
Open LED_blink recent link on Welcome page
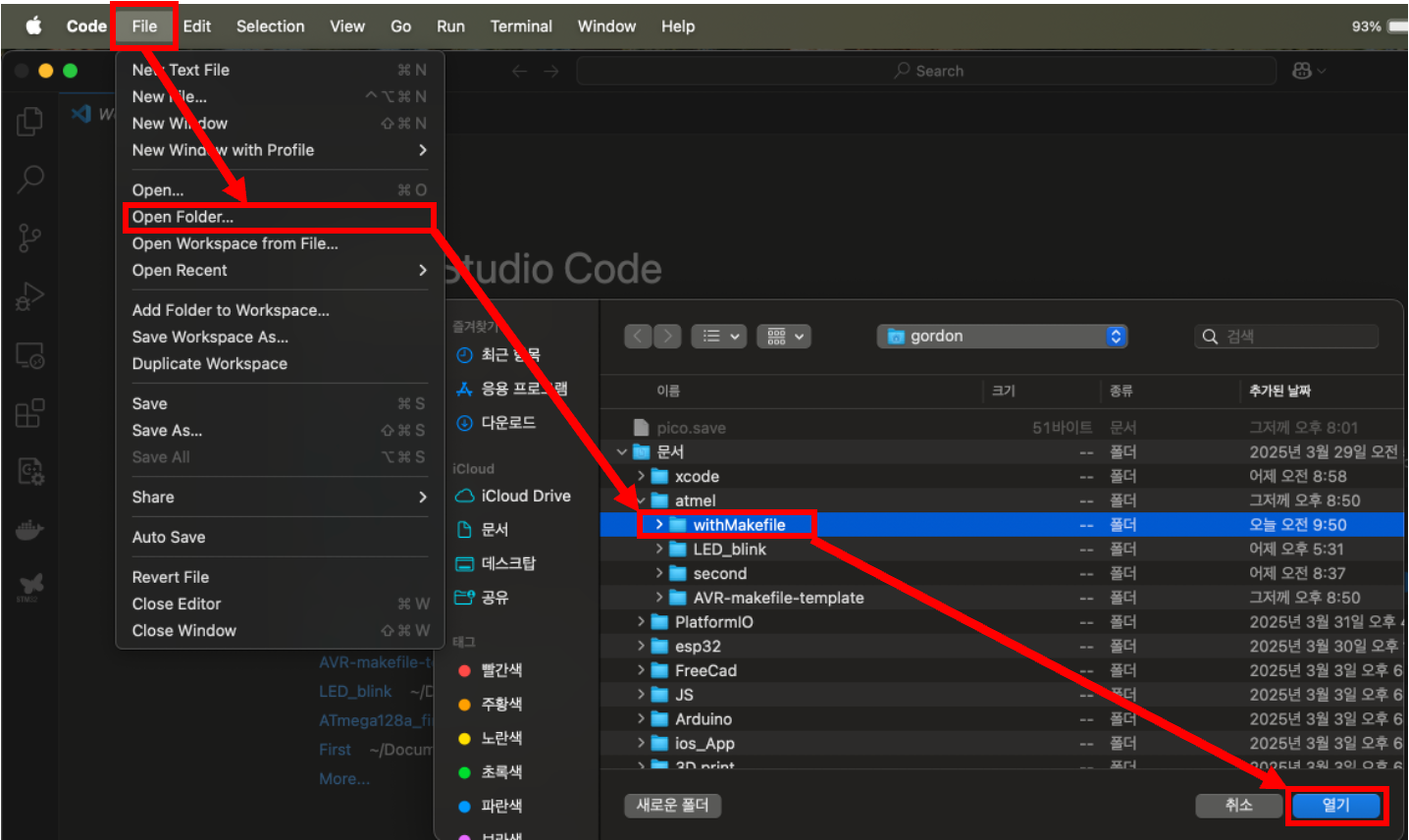(355, 691)
